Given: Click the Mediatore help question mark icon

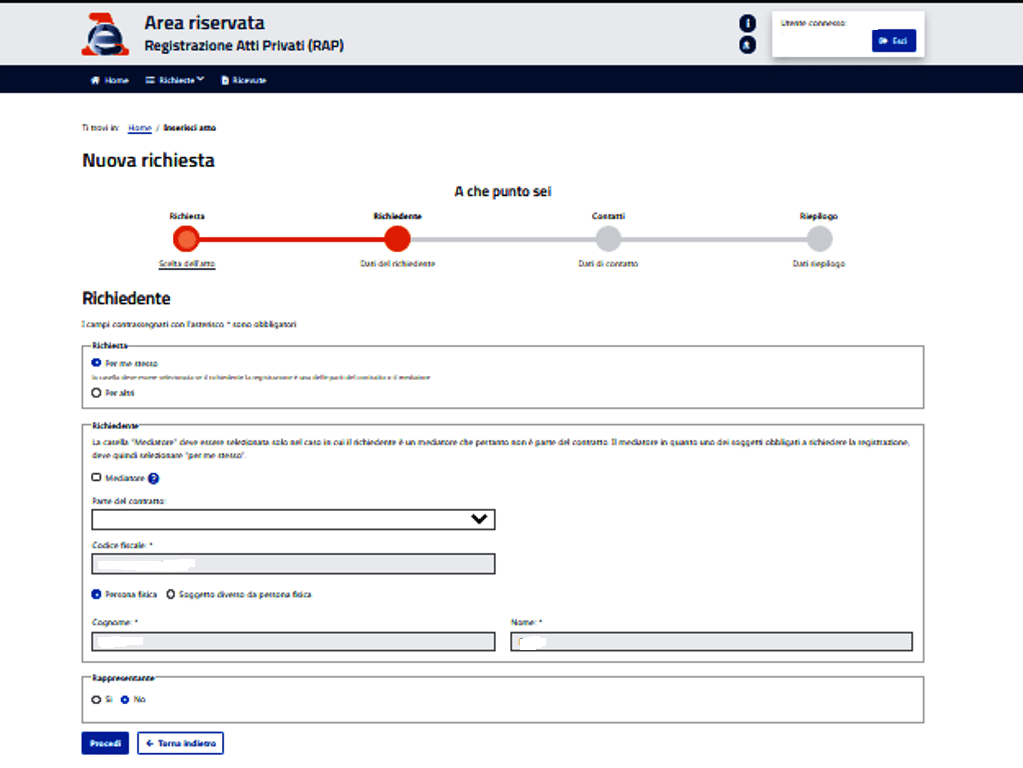Looking at the screenshot, I should [x=154, y=479].
